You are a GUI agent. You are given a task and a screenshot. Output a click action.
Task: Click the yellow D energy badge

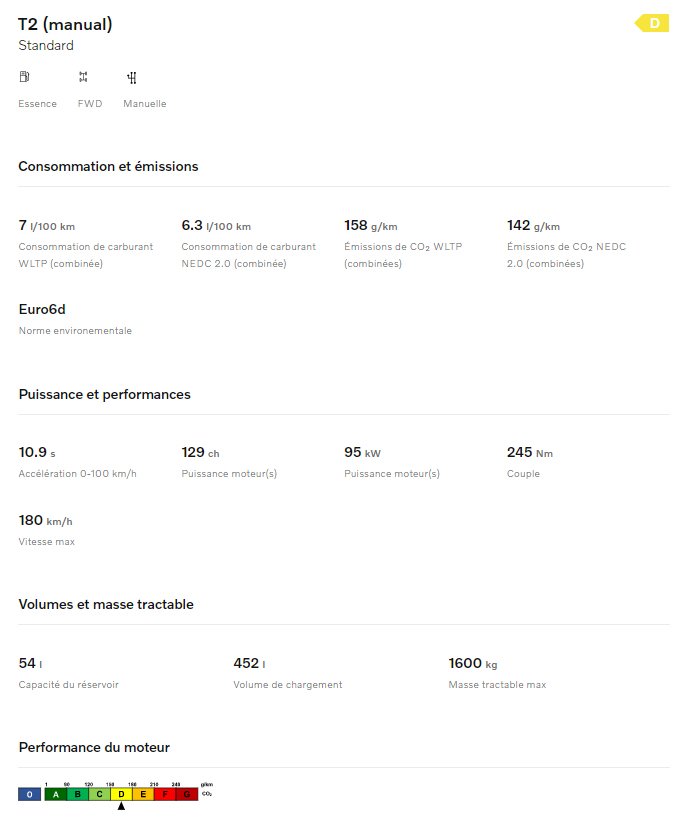(x=653, y=23)
